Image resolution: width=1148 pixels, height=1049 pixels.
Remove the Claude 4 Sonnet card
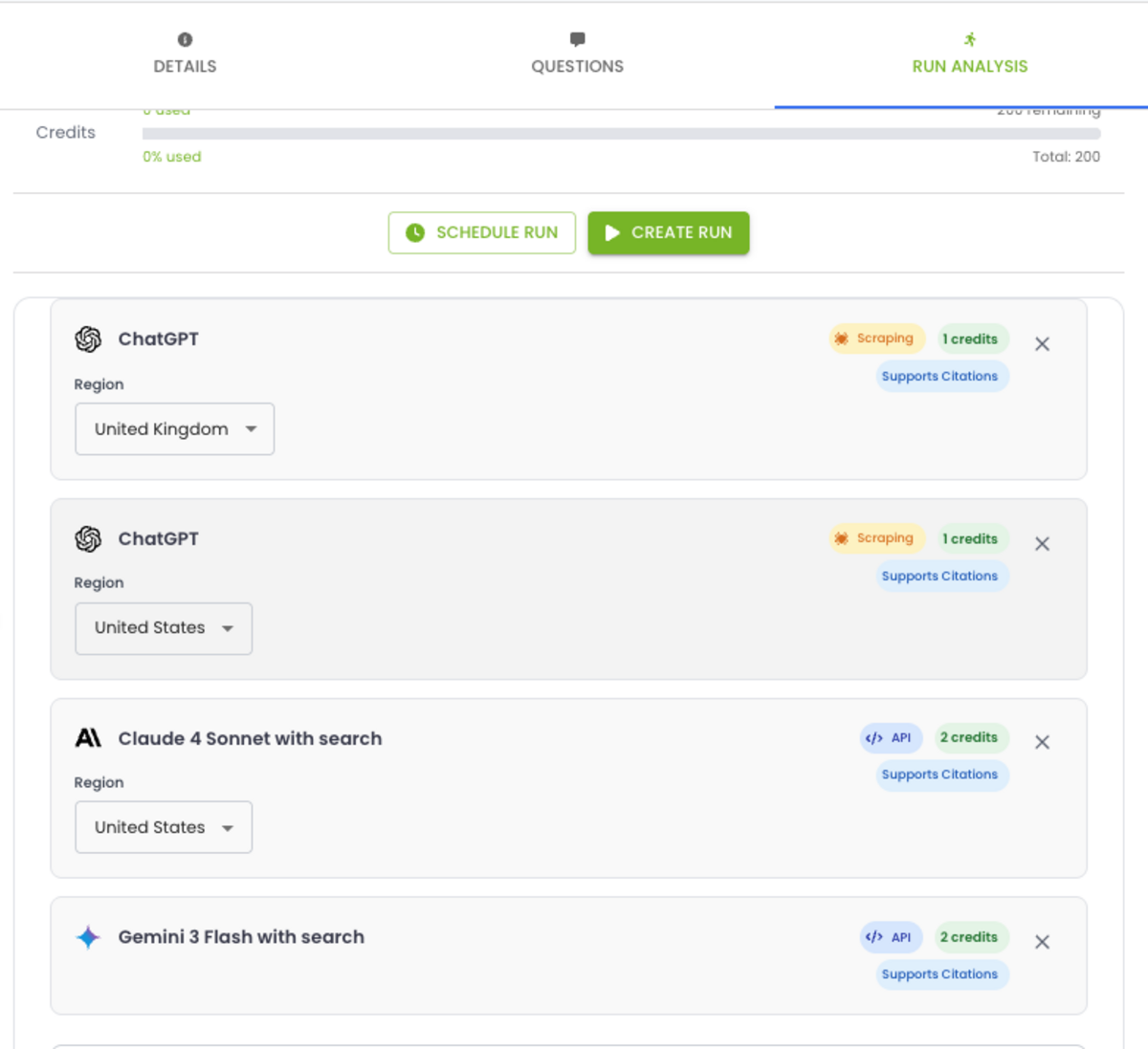coord(1043,742)
